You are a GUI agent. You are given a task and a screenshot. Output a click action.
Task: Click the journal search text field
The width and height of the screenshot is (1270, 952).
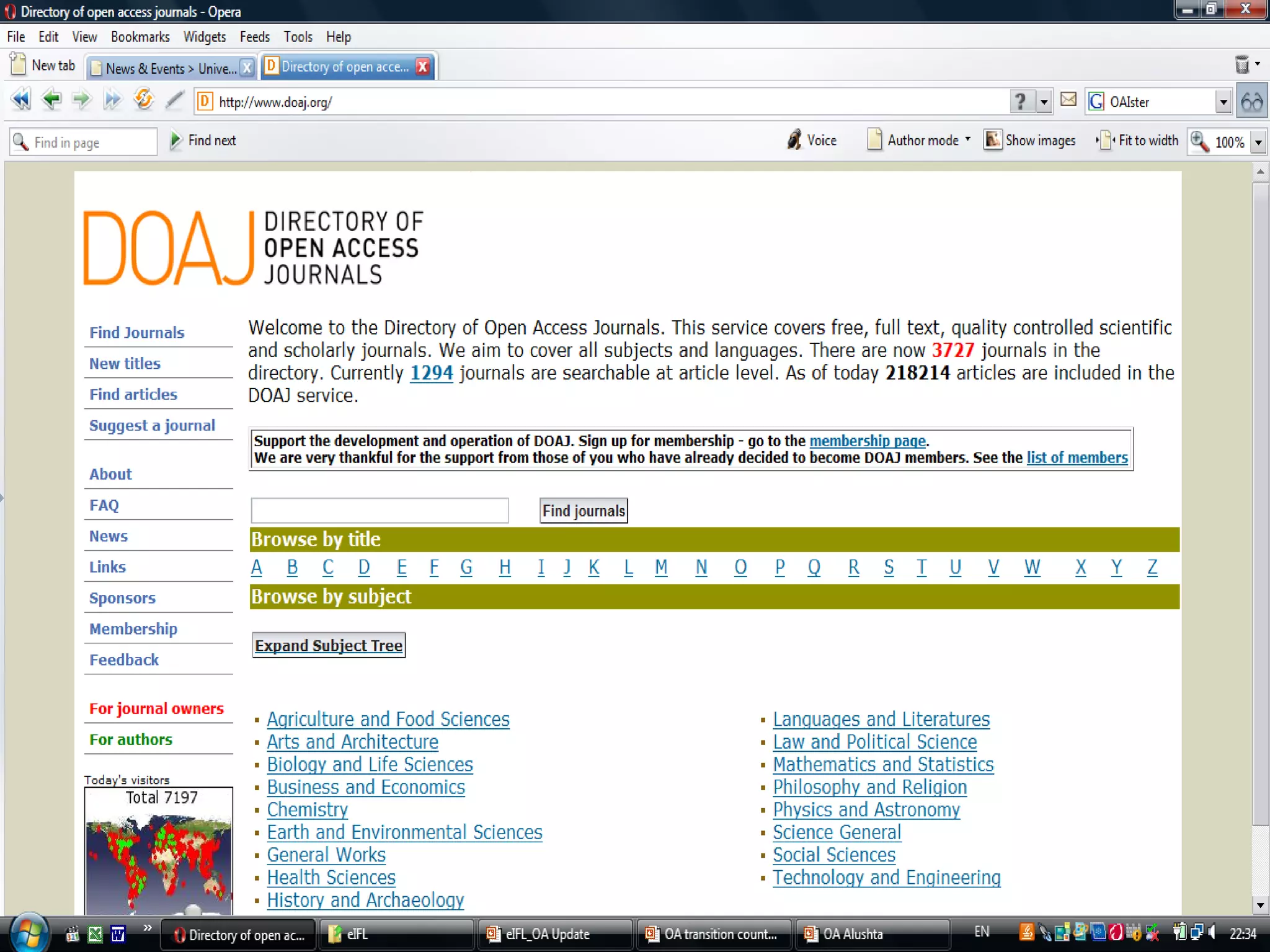tap(380, 511)
